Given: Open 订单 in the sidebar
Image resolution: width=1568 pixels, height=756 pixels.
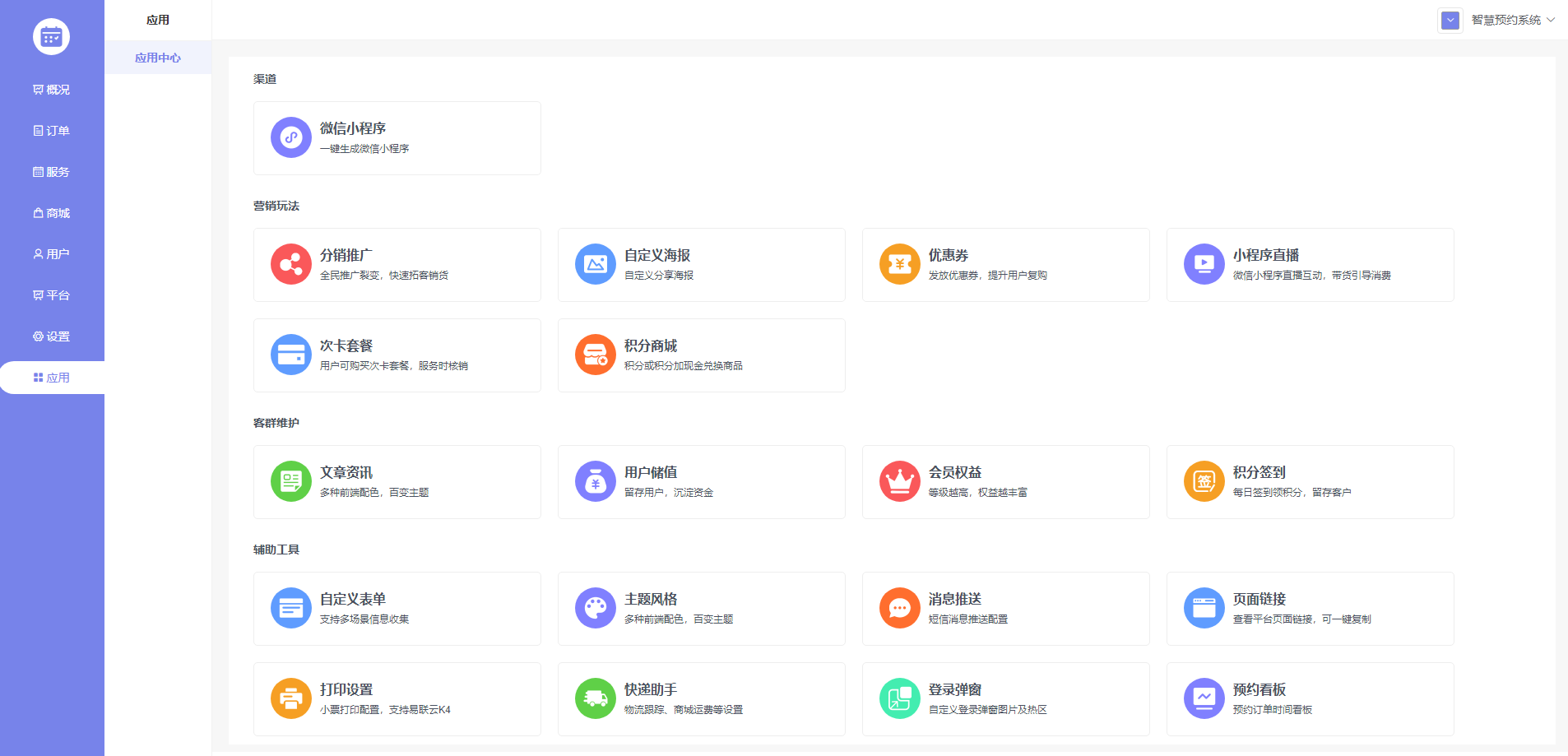Looking at the screenshot, I should (x=52, y=131).
